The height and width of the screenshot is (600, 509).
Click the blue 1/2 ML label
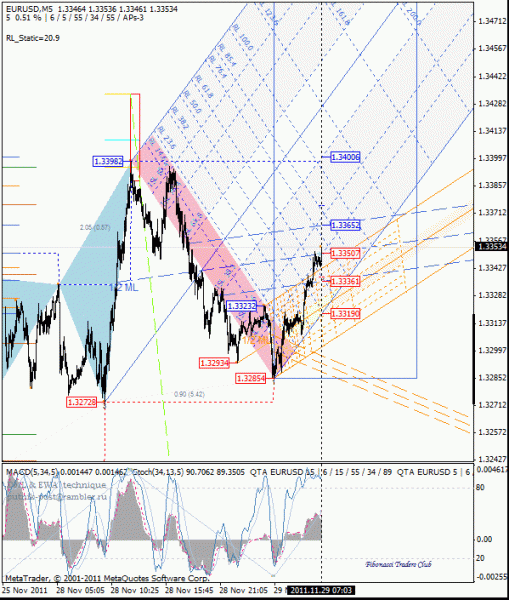tap(123, 287)
